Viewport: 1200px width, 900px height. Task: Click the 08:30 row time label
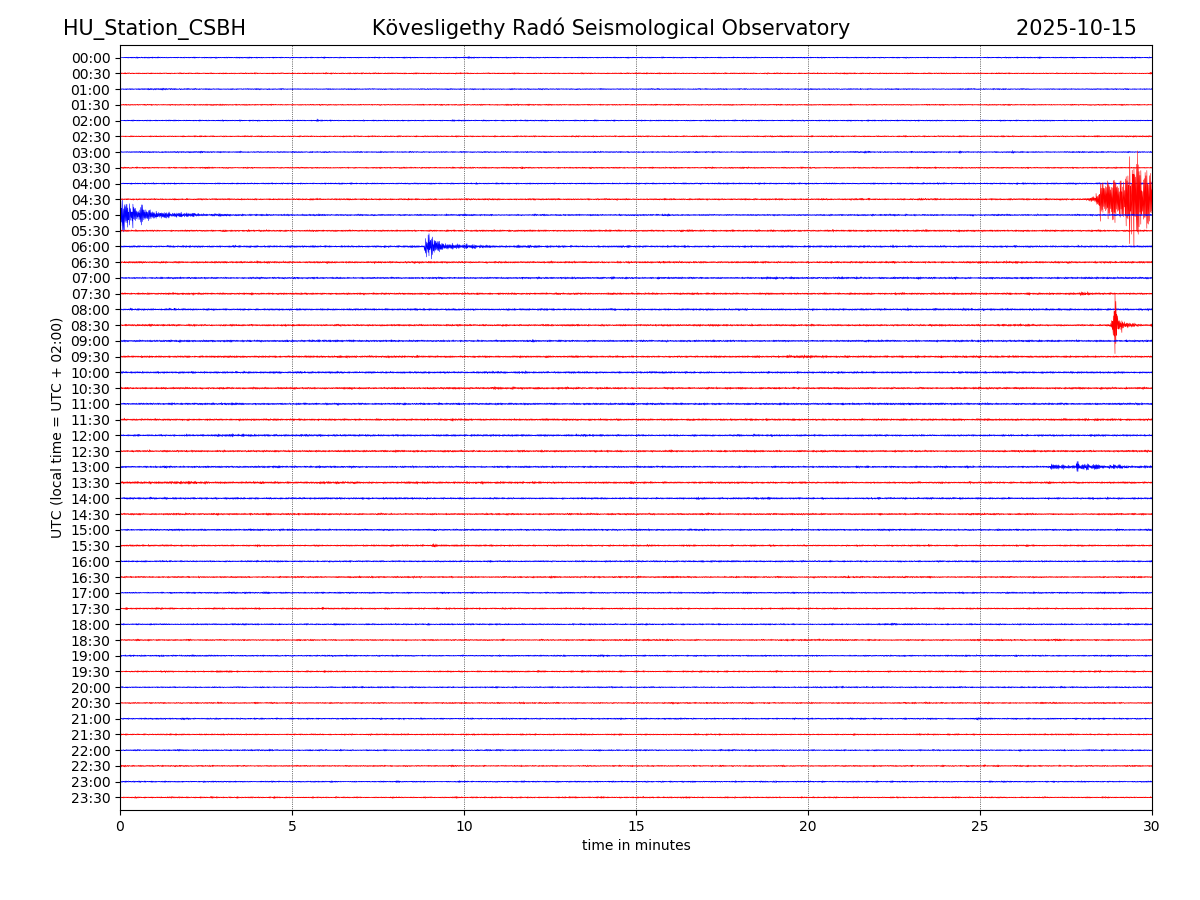click(90, 325)
